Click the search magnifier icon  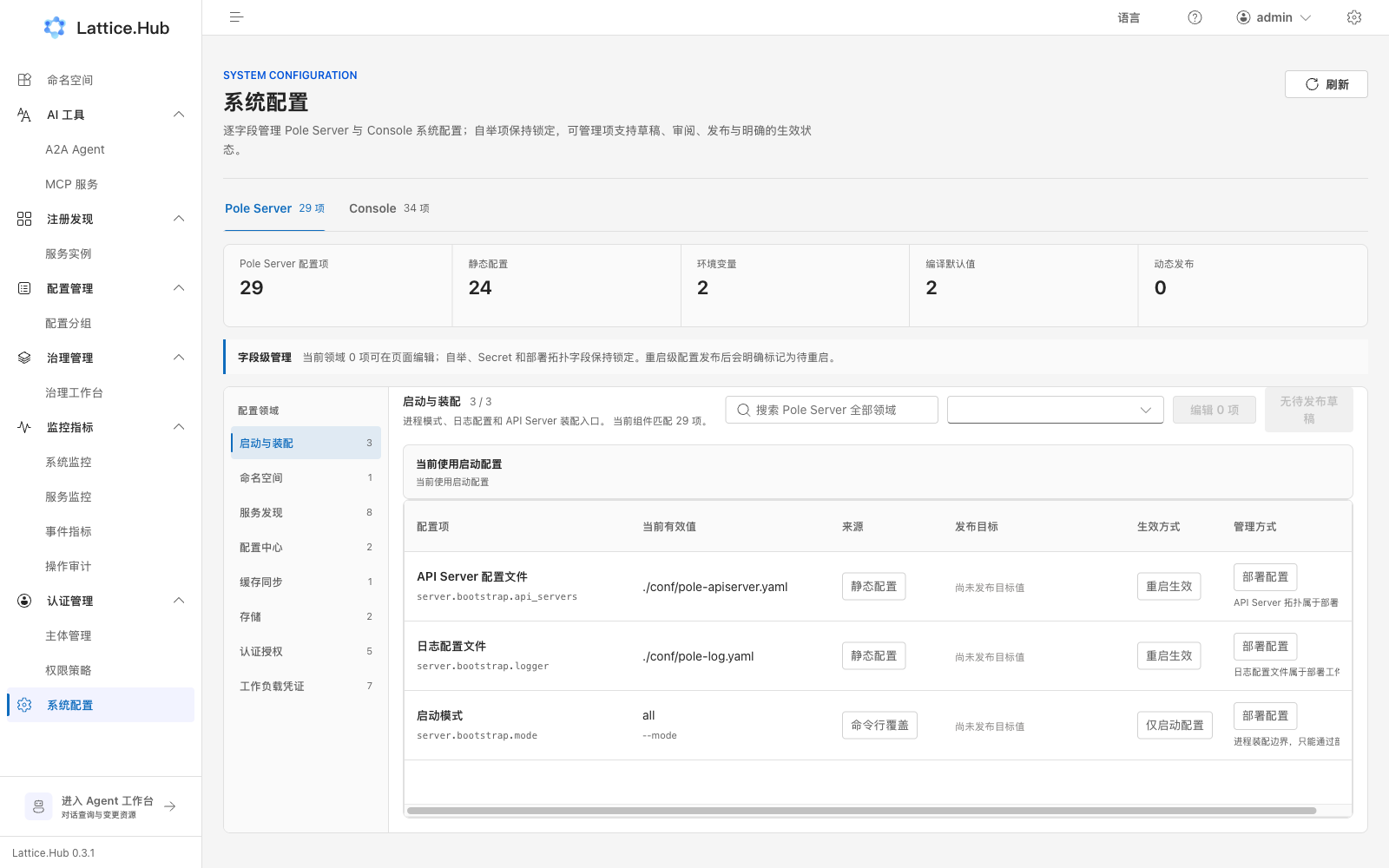[744, 410]
